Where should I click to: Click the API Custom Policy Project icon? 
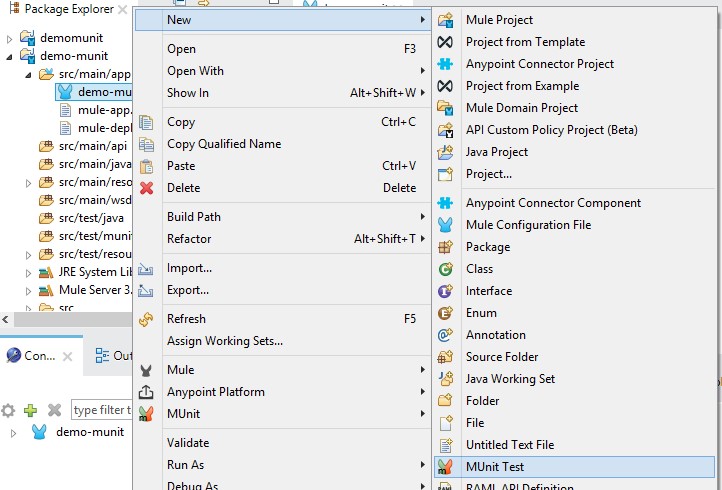(445, 130)
